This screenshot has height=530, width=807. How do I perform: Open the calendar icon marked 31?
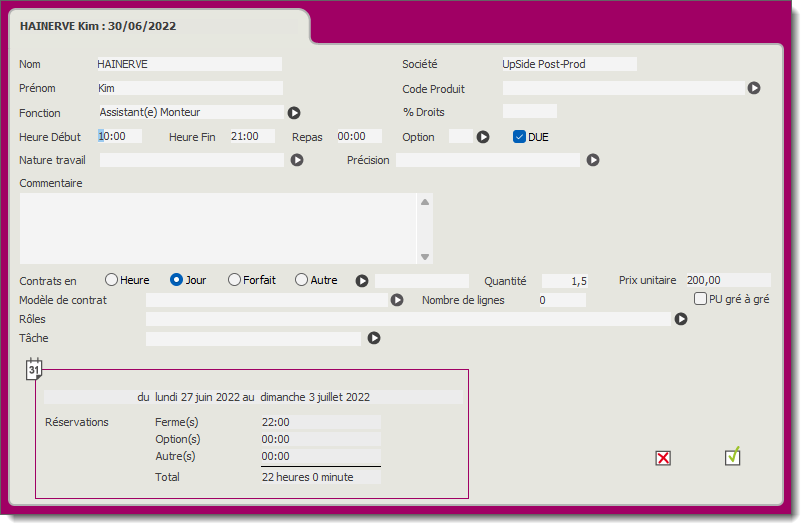(x=34, y=369)
